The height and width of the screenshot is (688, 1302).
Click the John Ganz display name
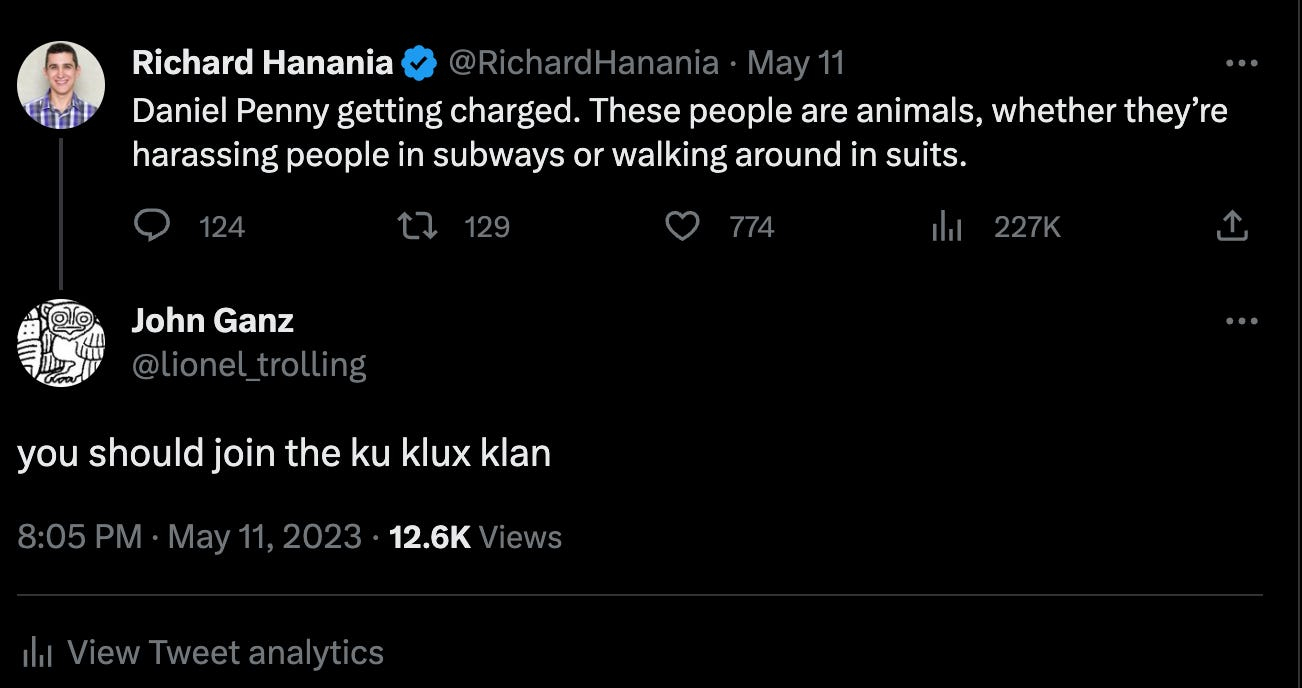point(213,321)
